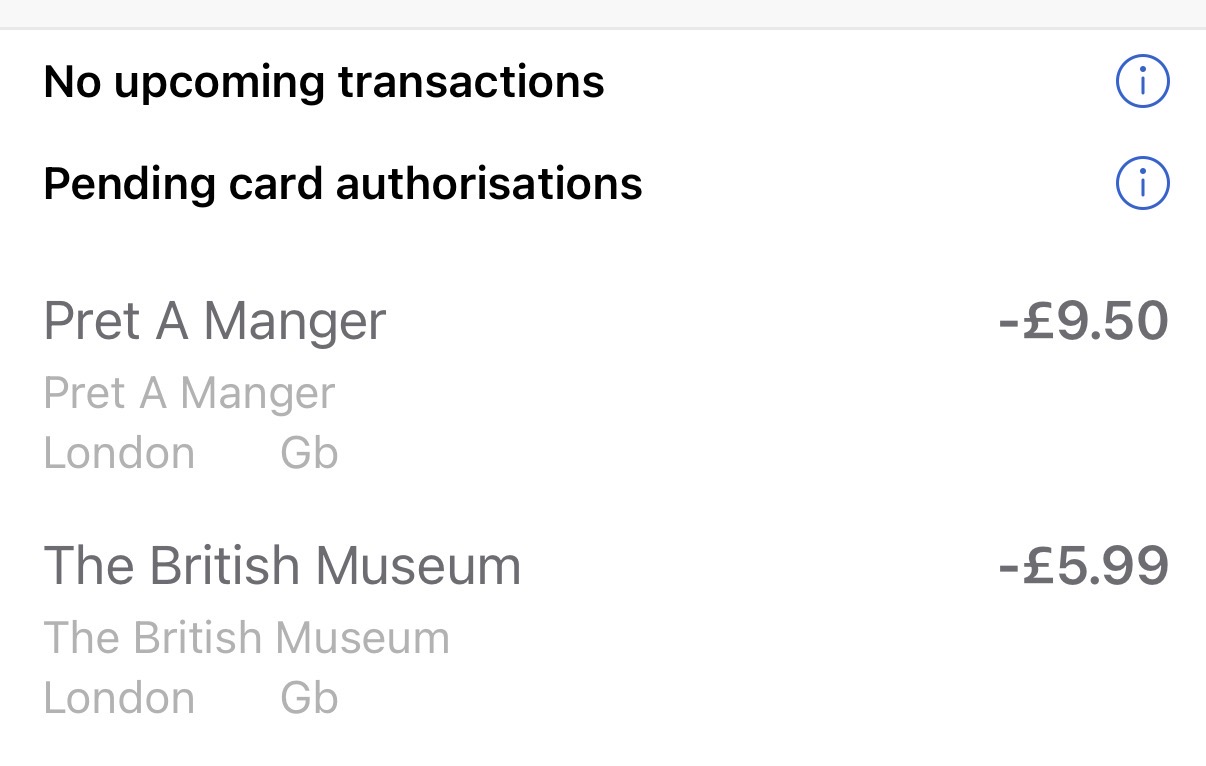Tap the word Manger in the dark transaction title
The height and width of the screenshot is (766, 1206).
click(294, 322)
